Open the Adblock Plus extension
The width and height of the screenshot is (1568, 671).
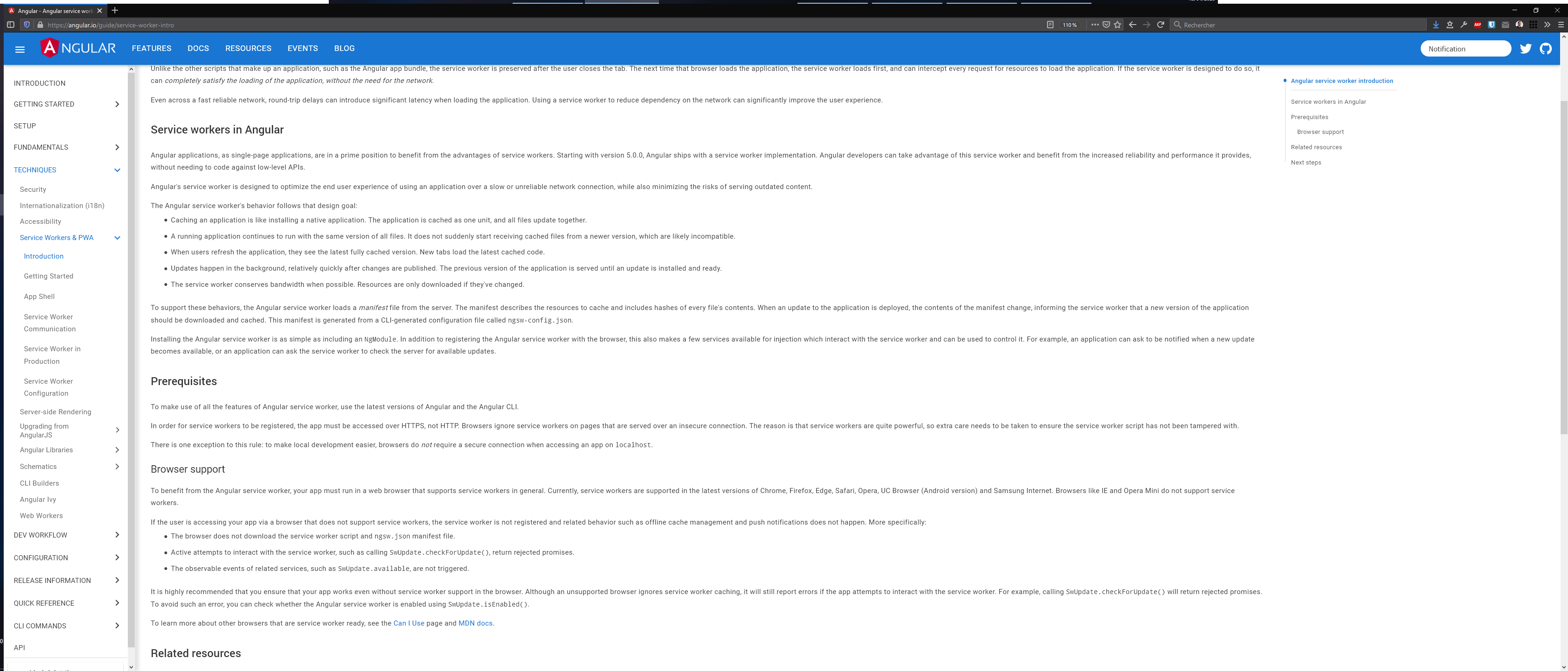click(1477, 25)
